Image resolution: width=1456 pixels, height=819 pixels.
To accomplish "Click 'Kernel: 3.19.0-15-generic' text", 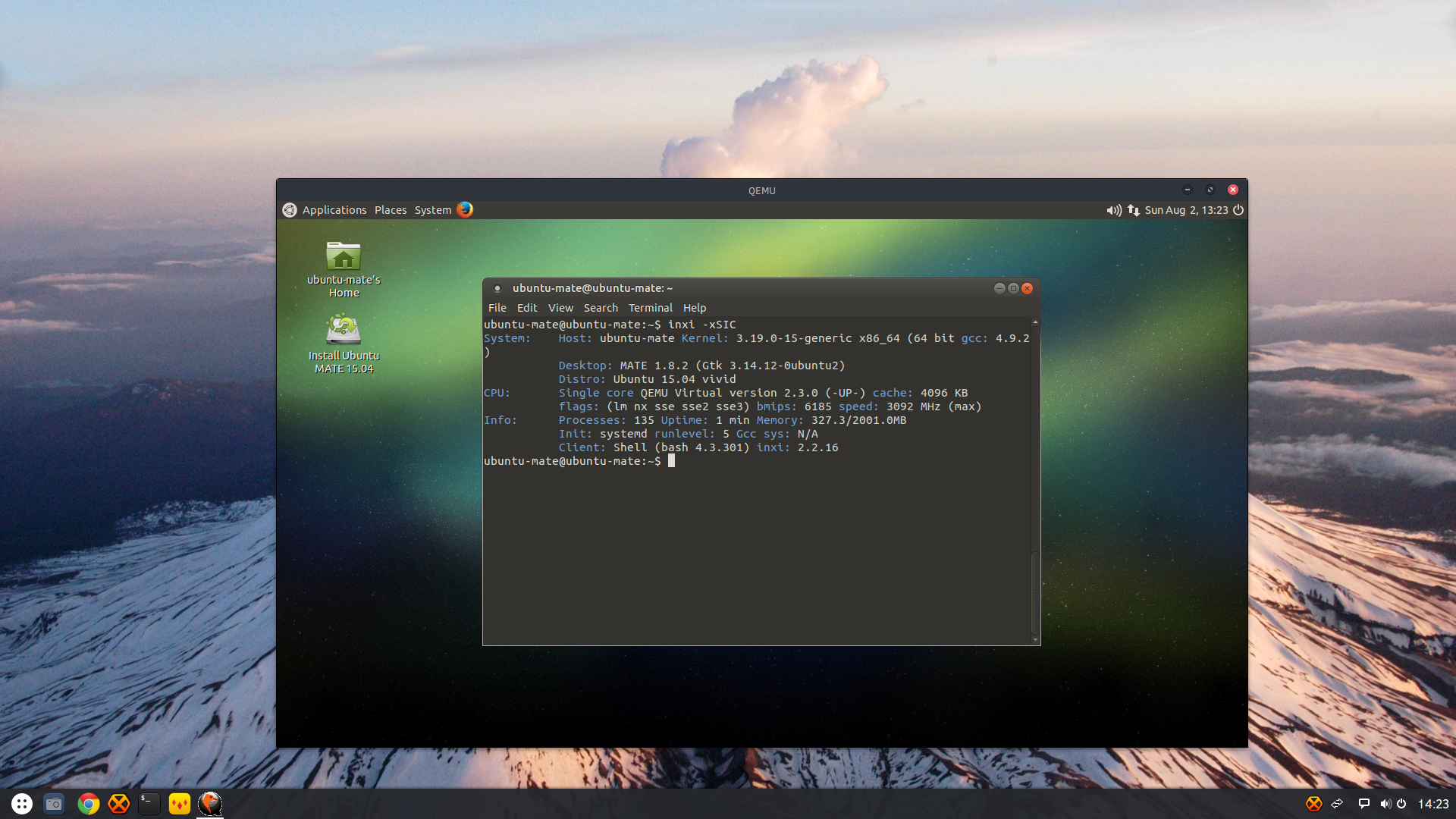I will 767,338.
